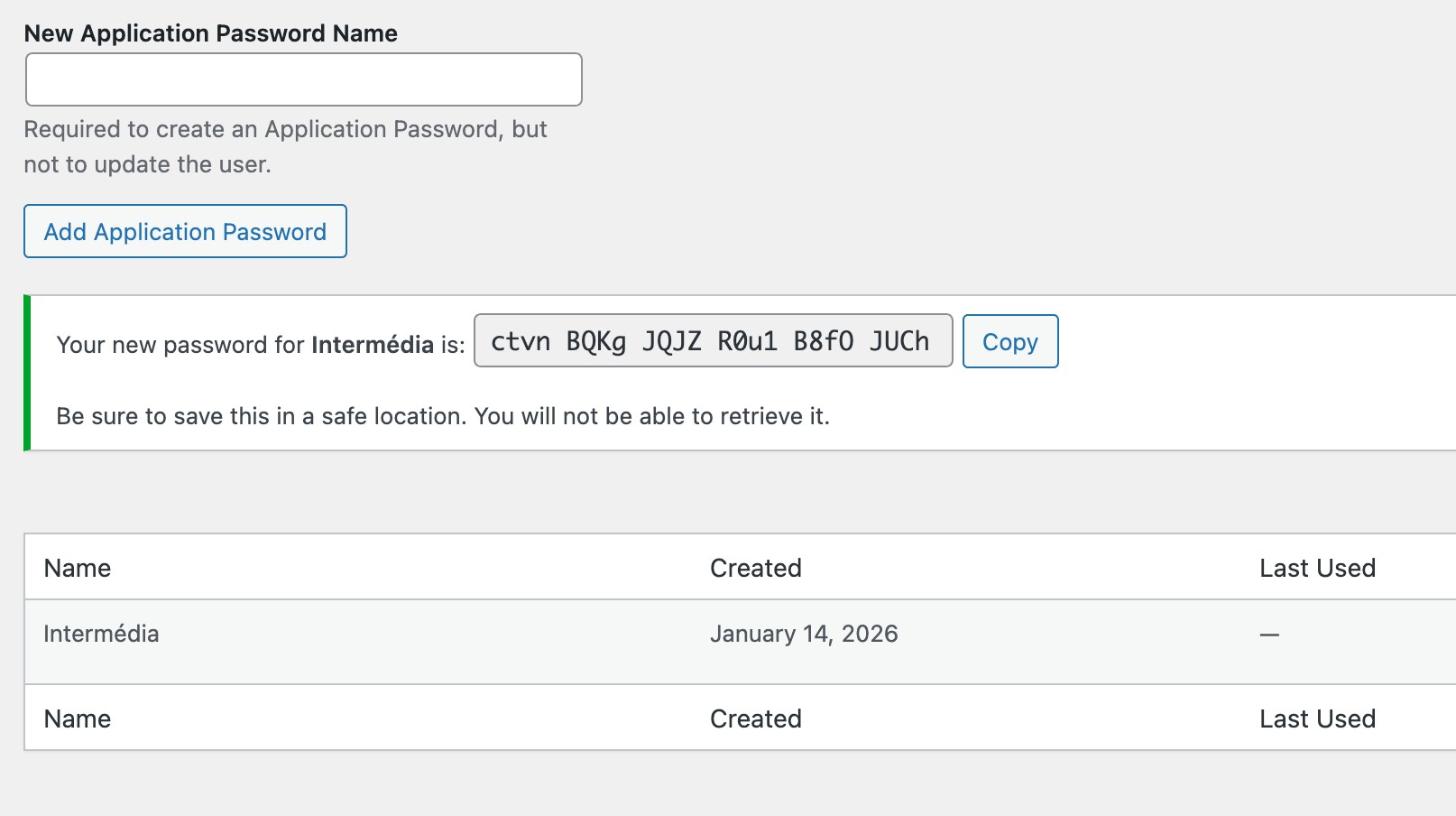Click the "New Application Password Name" label

[x=210, y=33]
